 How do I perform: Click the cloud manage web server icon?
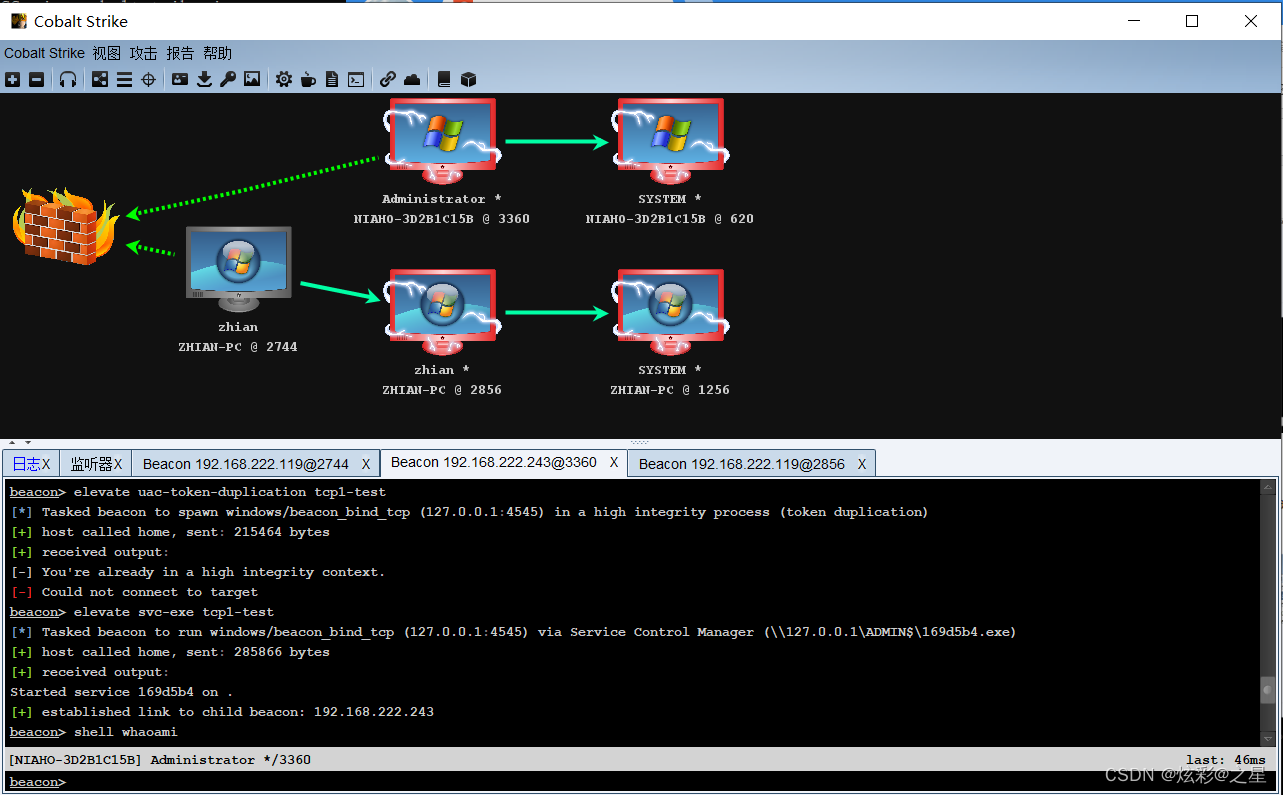[412, 79]
